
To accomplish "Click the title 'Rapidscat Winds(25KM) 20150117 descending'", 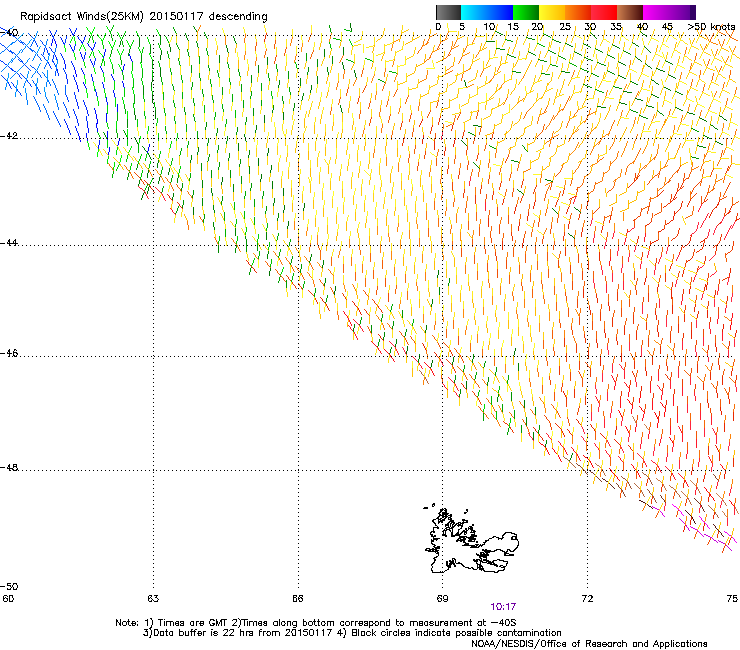I will pyautogui.click(x=143, y=17).
